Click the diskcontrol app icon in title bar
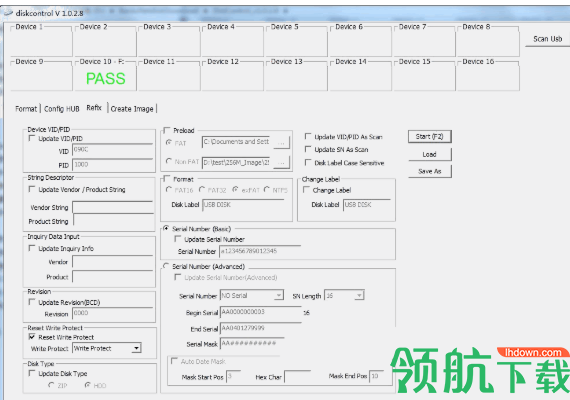This screenshot has height=400, width=570. (x=8, y=13)
